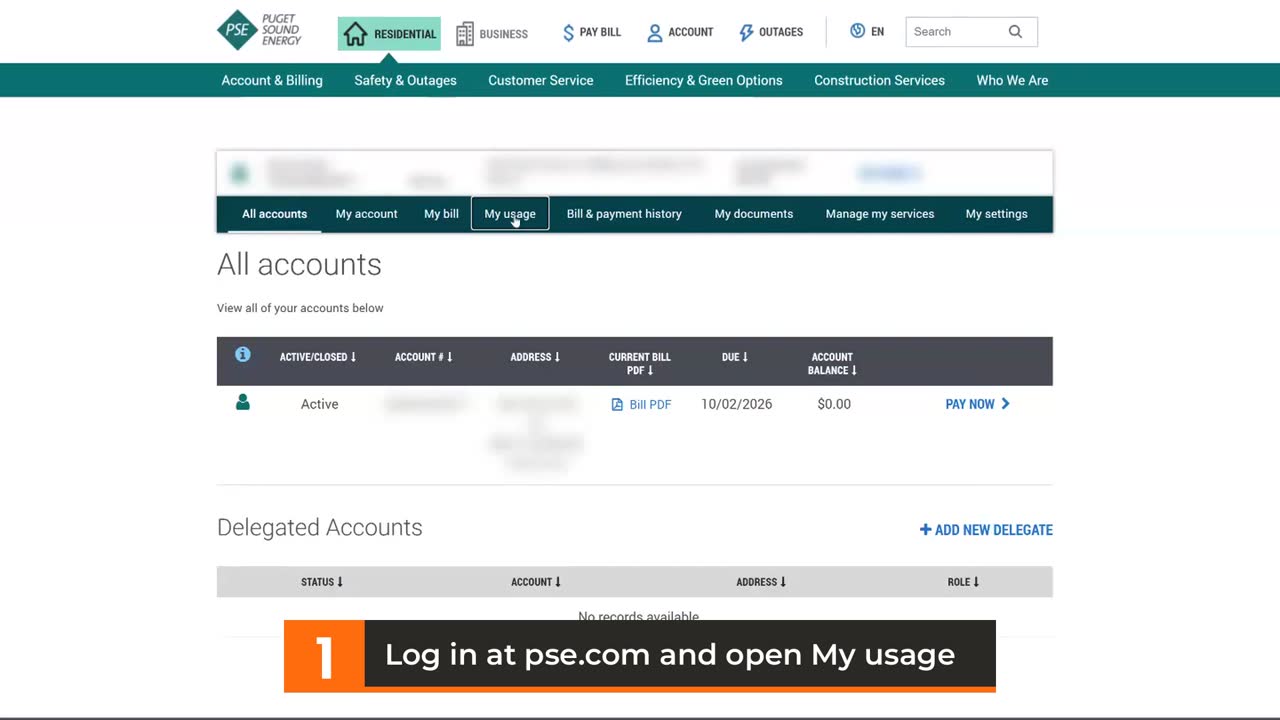Sort delegated accounts by Account column

(x=536, y=582)
